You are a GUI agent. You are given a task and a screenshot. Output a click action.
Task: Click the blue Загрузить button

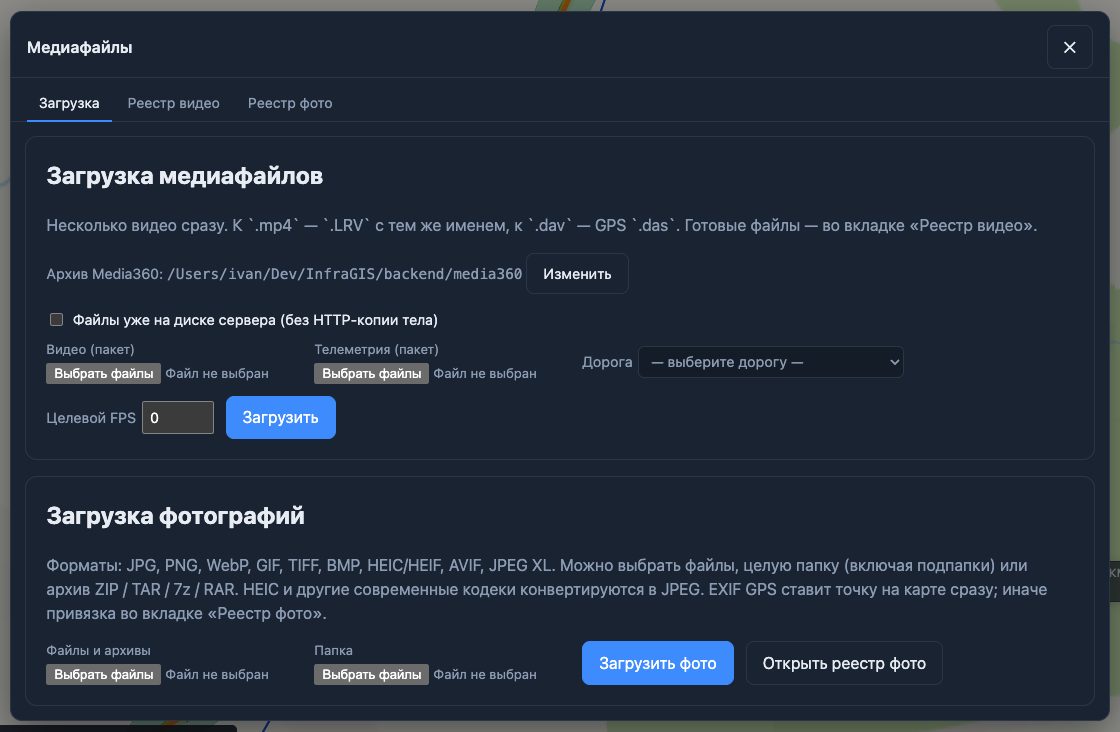(x=281, y=418)
